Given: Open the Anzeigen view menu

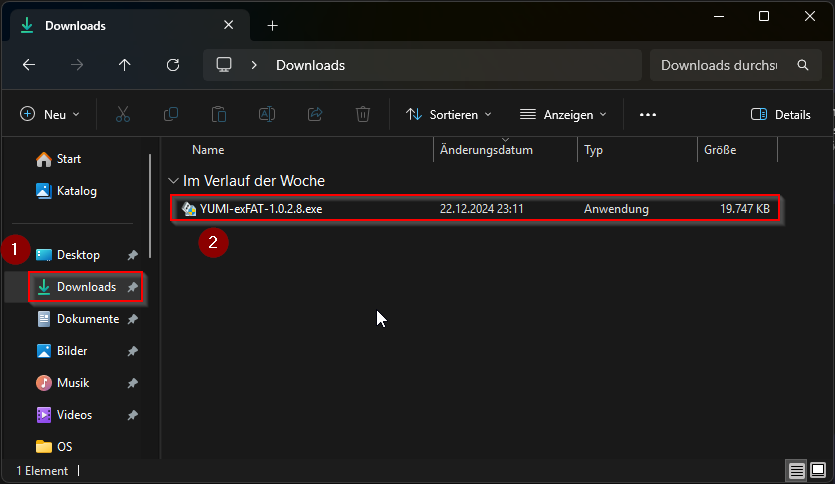Looking at the screenshot, I should click(x=564, y=114).
